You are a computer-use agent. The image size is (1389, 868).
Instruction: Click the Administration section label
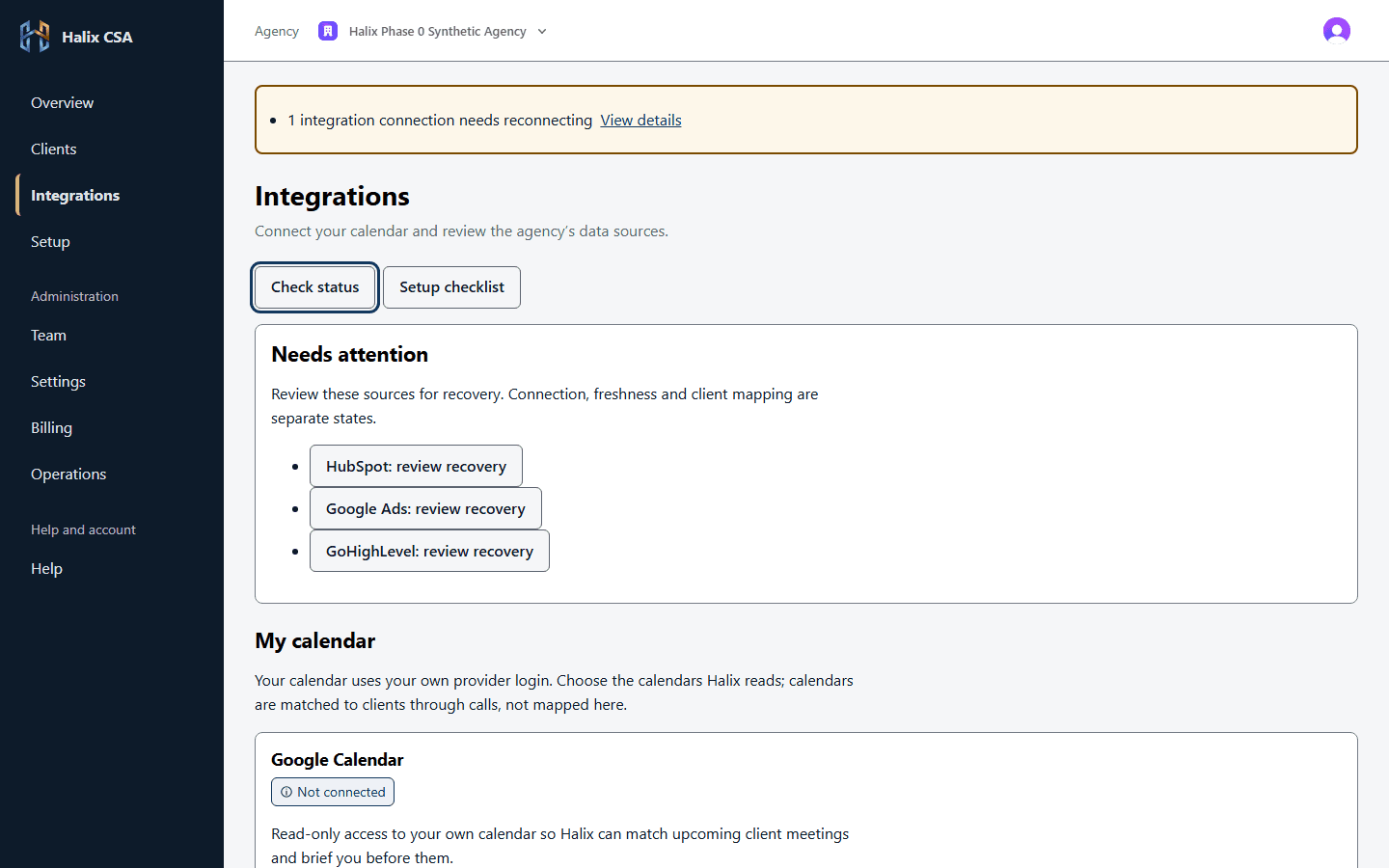74,296
